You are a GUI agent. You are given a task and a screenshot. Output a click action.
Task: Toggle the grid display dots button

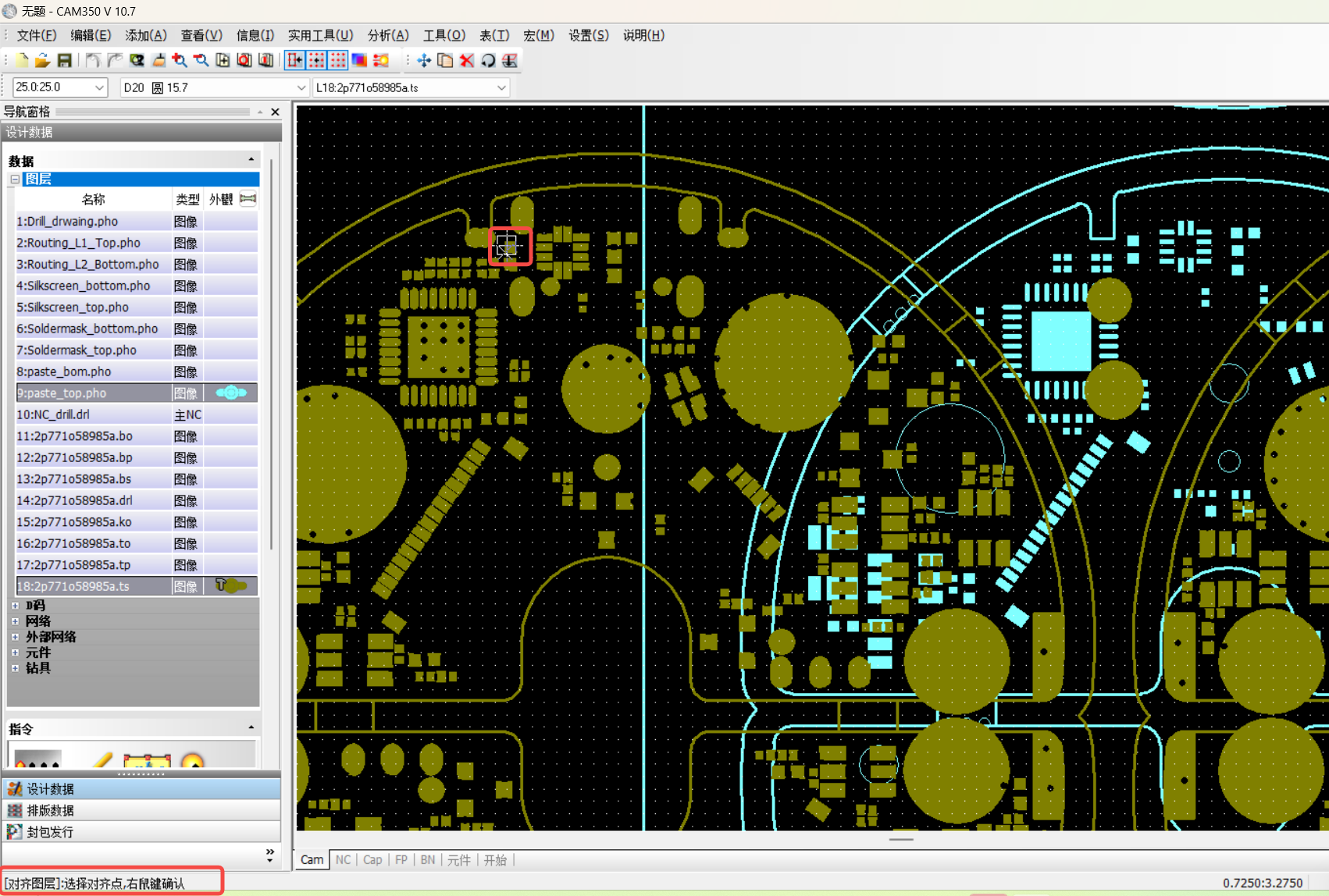(338, 60)
